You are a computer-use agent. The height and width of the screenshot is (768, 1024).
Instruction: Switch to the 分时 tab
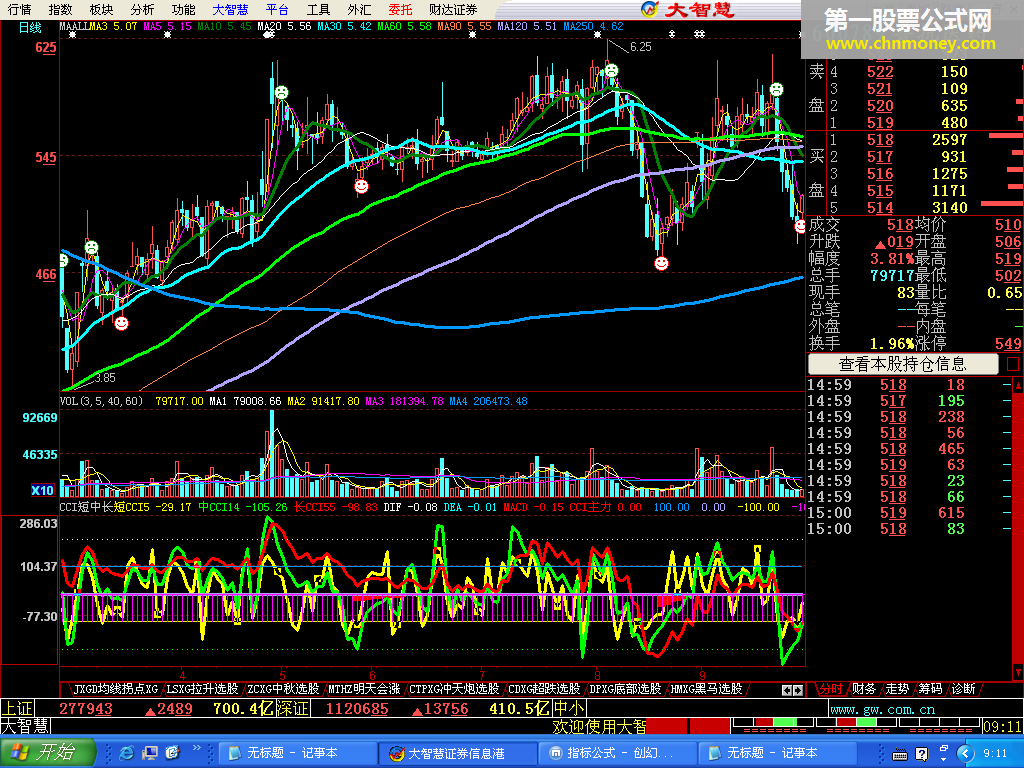click(x=831, y=689)
